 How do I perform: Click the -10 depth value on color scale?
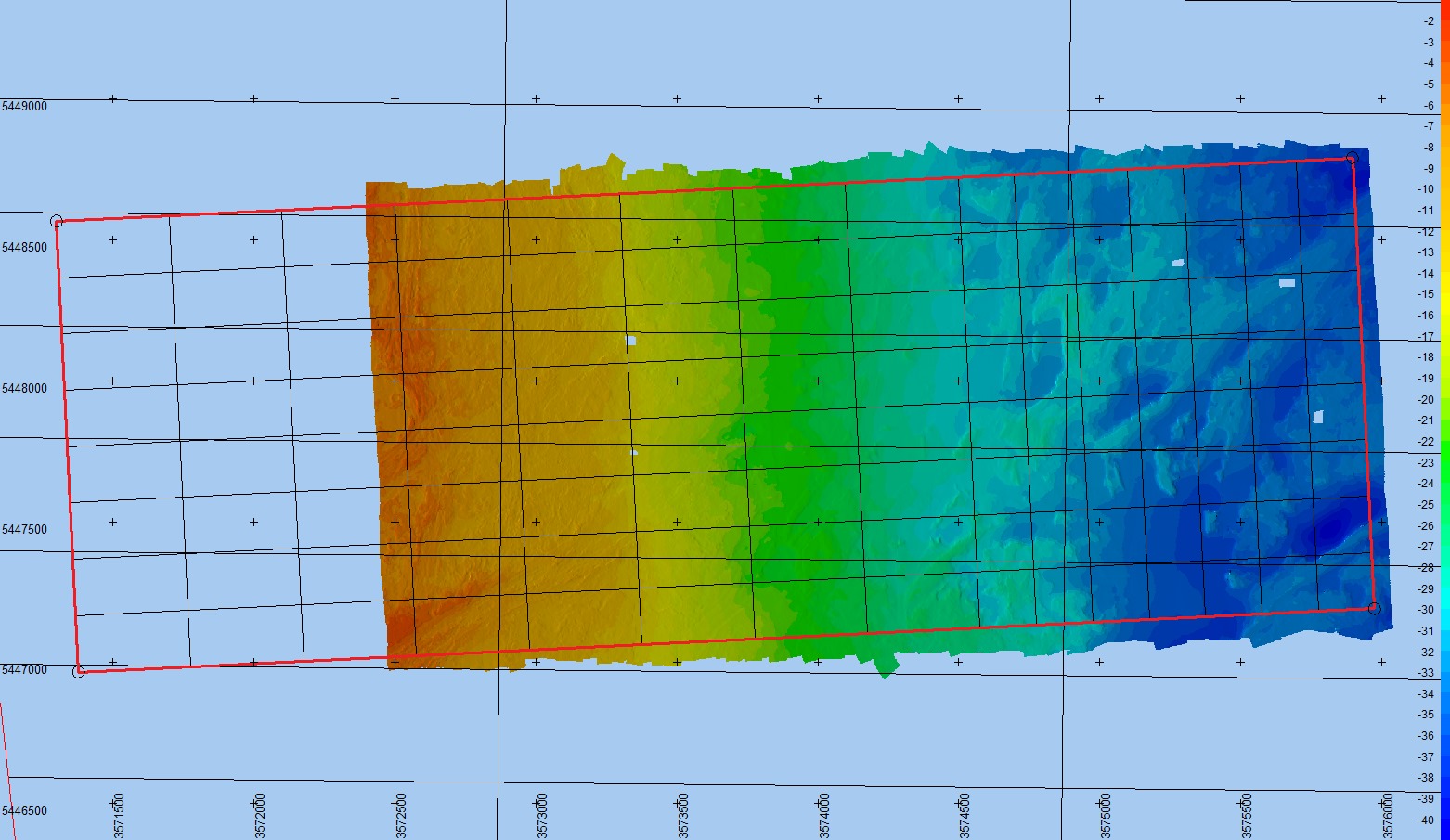tap(1425, 189)
